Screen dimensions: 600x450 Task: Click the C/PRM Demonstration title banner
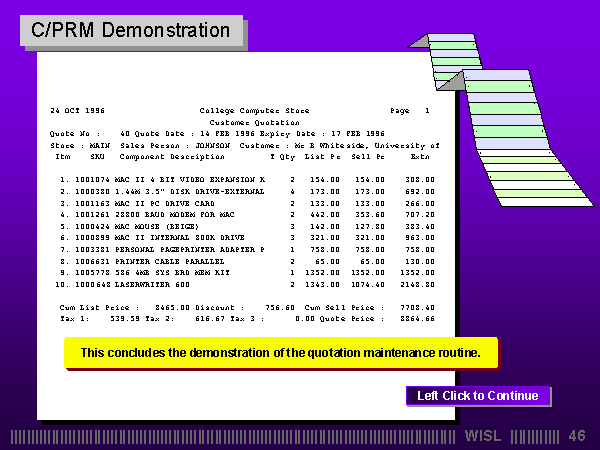pyautogui.click(x=131, y=30)
